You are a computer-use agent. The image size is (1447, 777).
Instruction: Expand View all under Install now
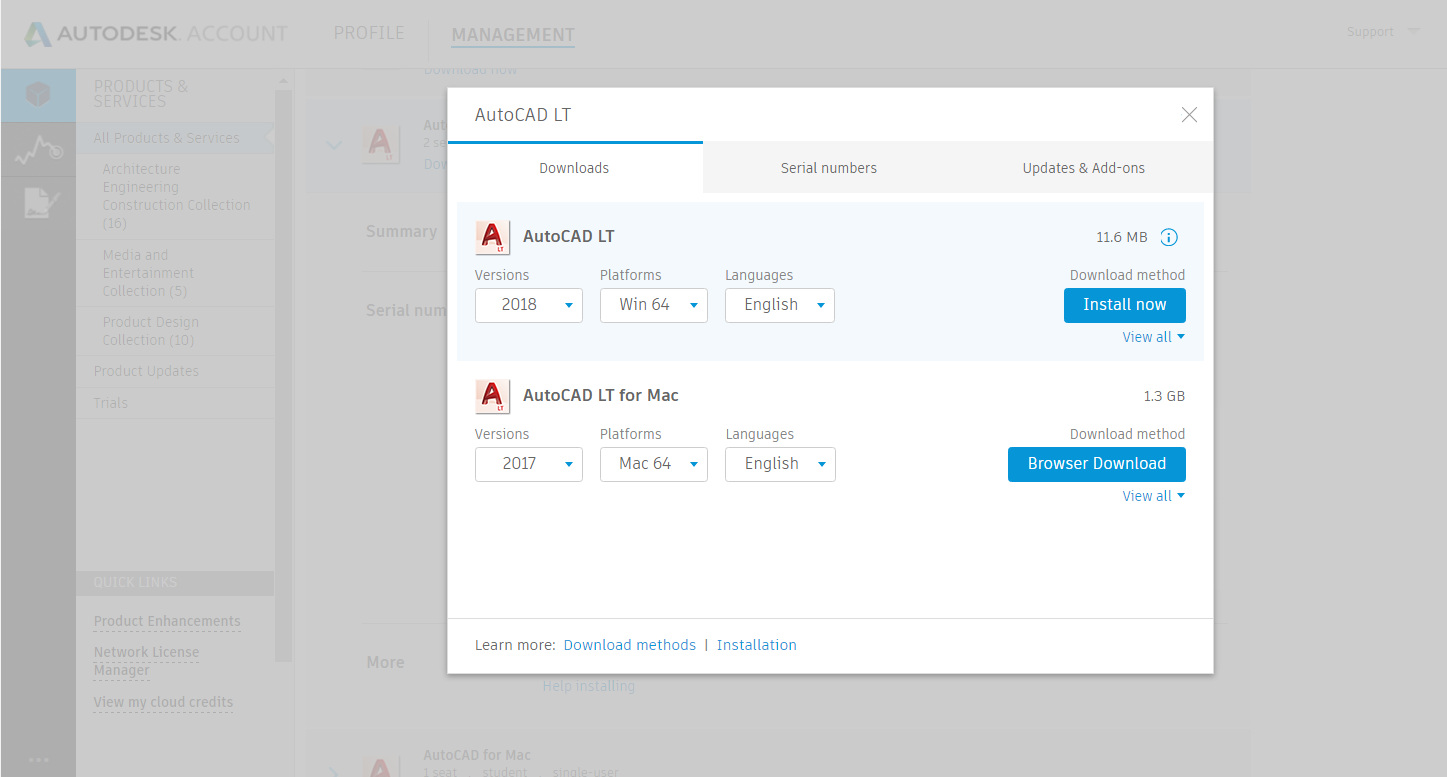coord(1153,337)
